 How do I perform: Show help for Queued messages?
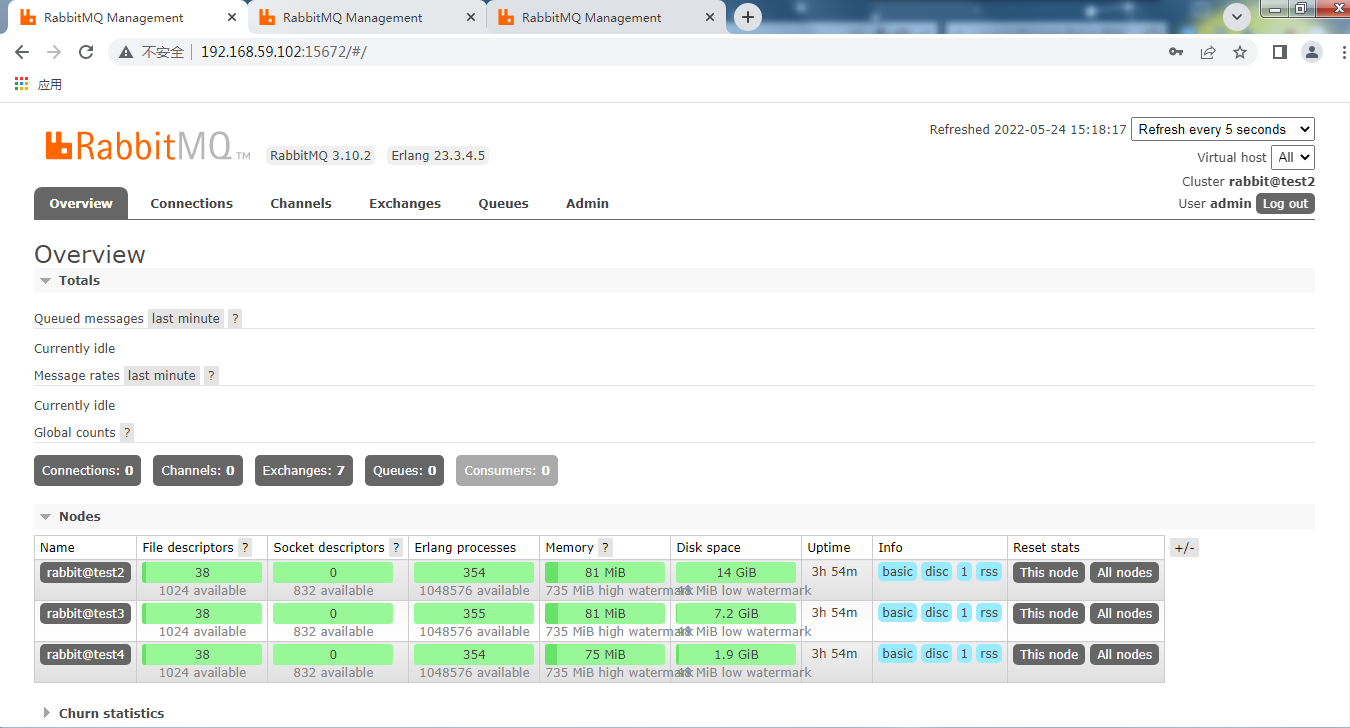pyautogui.click(x=235, y=318)
